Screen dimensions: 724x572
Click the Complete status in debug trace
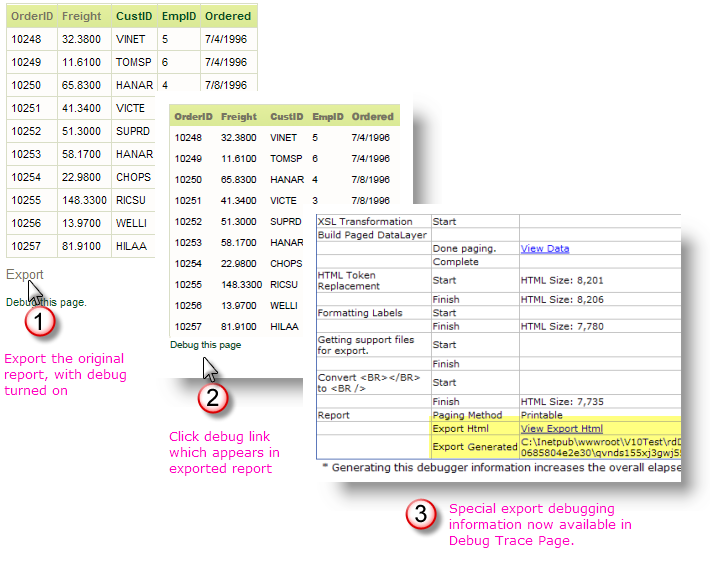coord(455,262)
